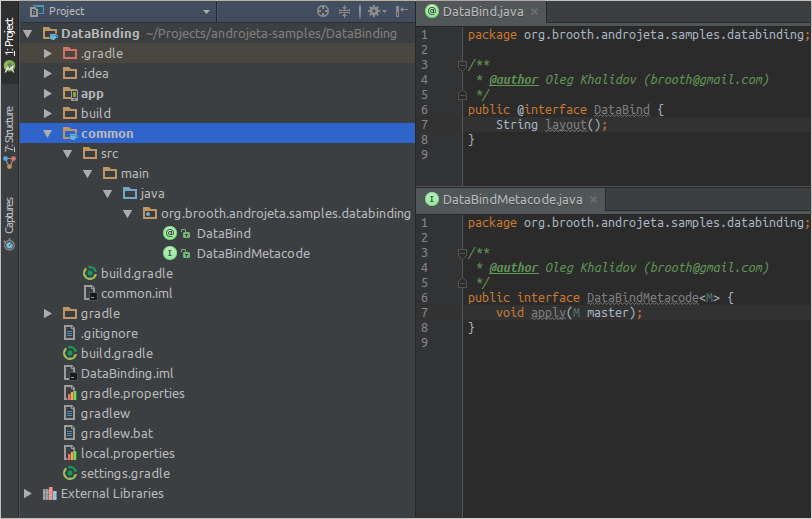Click the Collapse All icon in Project panel
The width and height of the screenshot is (812, 519).
[345, 11]
